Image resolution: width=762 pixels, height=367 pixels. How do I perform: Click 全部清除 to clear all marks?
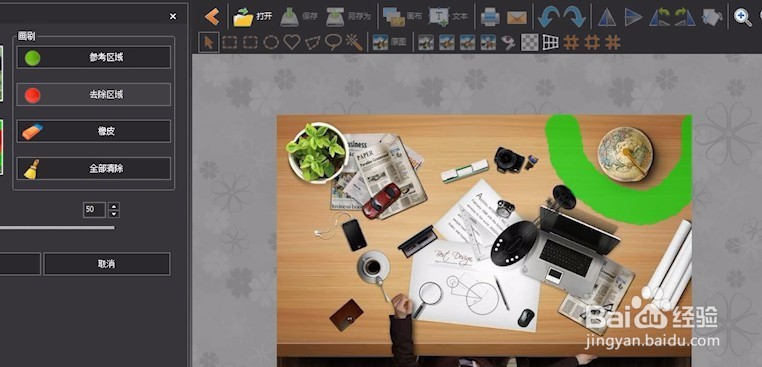click(x=94, y=168)
